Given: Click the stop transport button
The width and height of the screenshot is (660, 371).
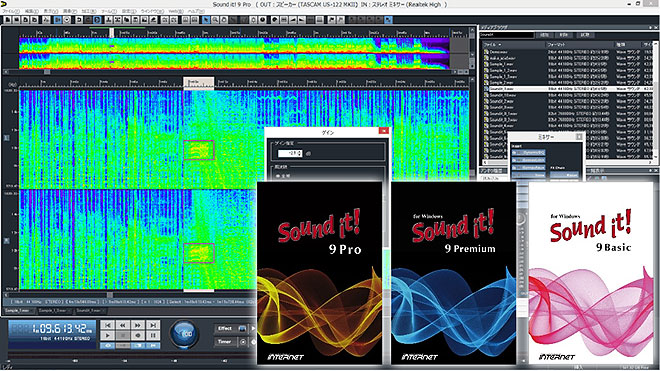Looking at the screenshot, I should (x=123, y=336).
